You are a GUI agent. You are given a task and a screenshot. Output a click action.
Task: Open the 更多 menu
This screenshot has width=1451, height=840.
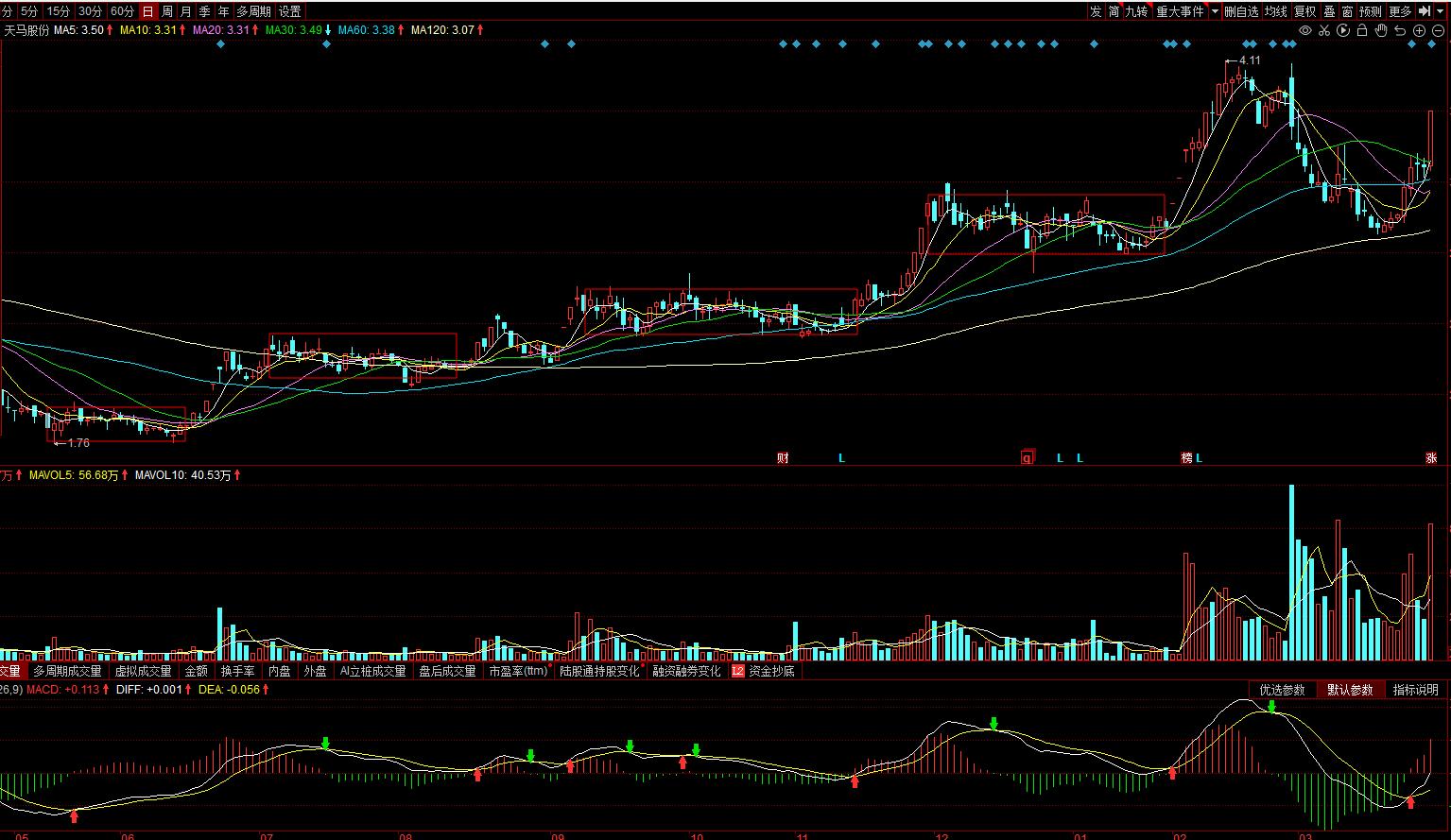tap(1401, 11)
